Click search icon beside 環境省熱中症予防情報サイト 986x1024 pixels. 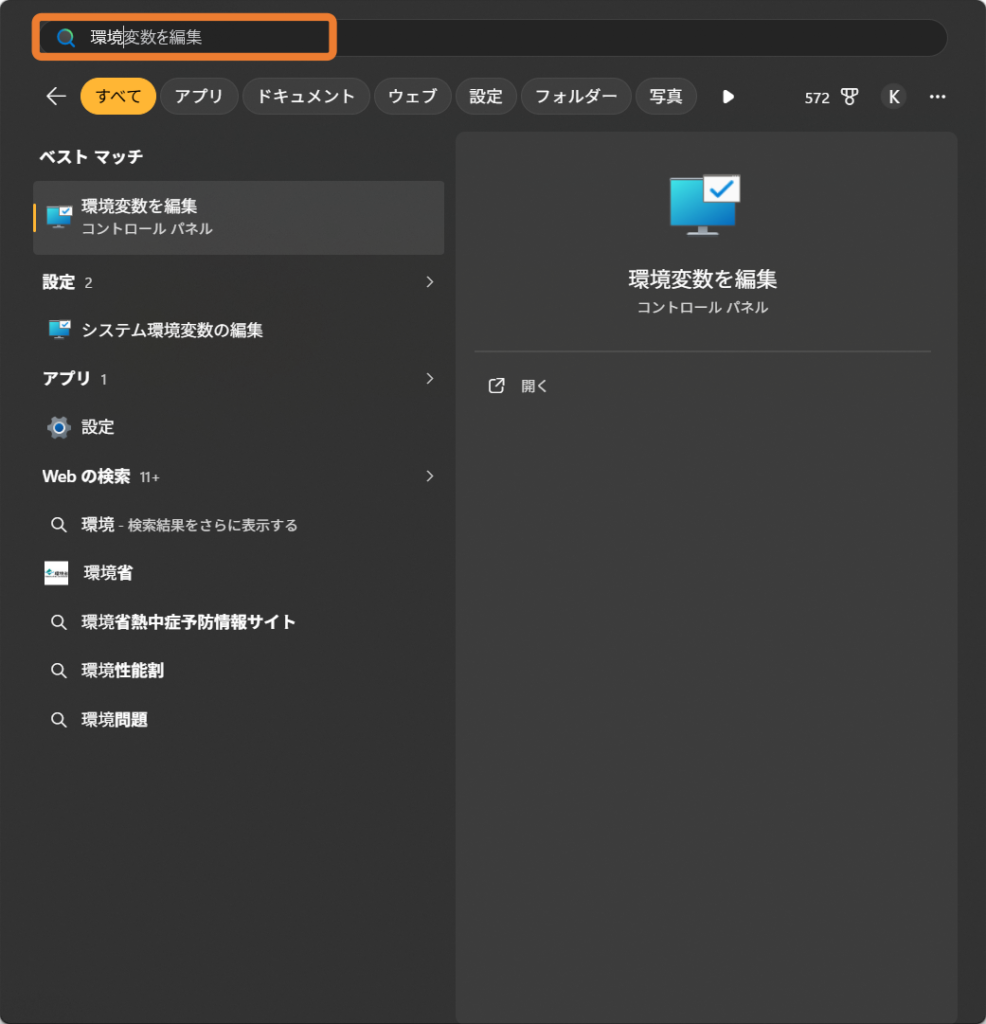(59, 622)
